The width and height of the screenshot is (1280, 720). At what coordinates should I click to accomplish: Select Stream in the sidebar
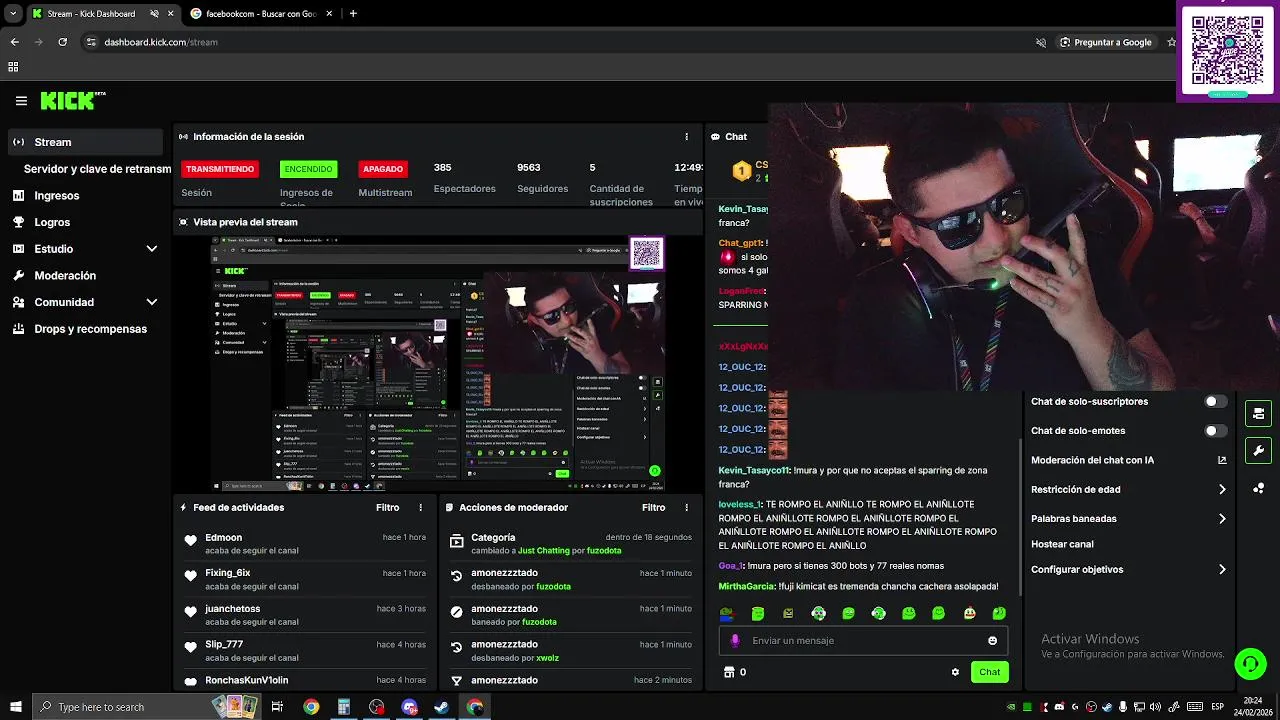85,142
